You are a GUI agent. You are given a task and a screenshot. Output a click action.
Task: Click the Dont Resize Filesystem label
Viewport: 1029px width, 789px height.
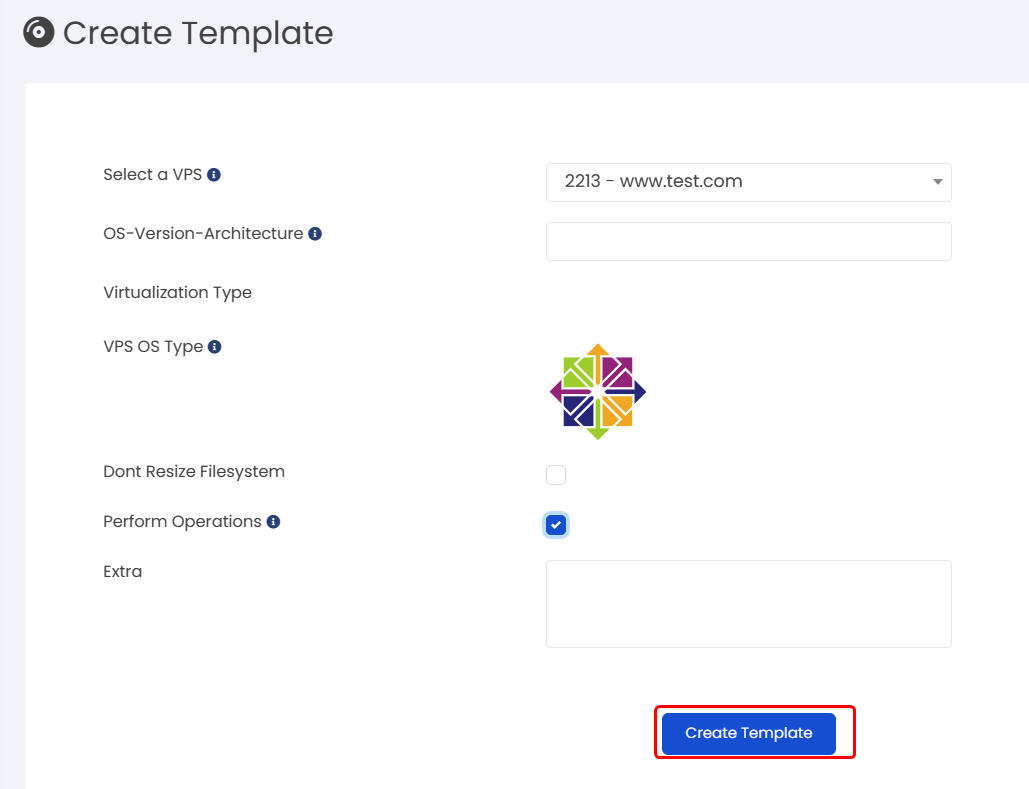click(x=194, y=472)
